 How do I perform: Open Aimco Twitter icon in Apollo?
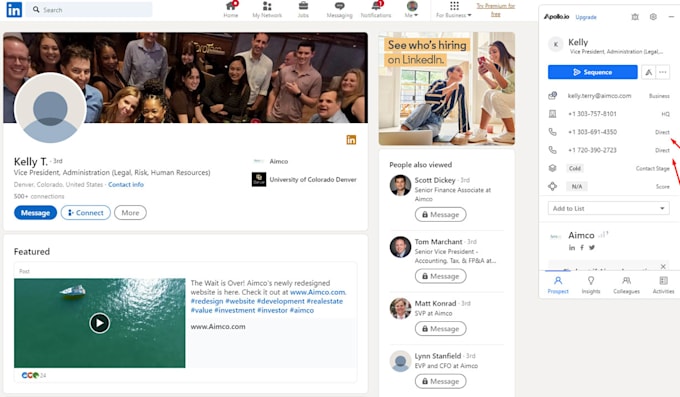(592, 248)
